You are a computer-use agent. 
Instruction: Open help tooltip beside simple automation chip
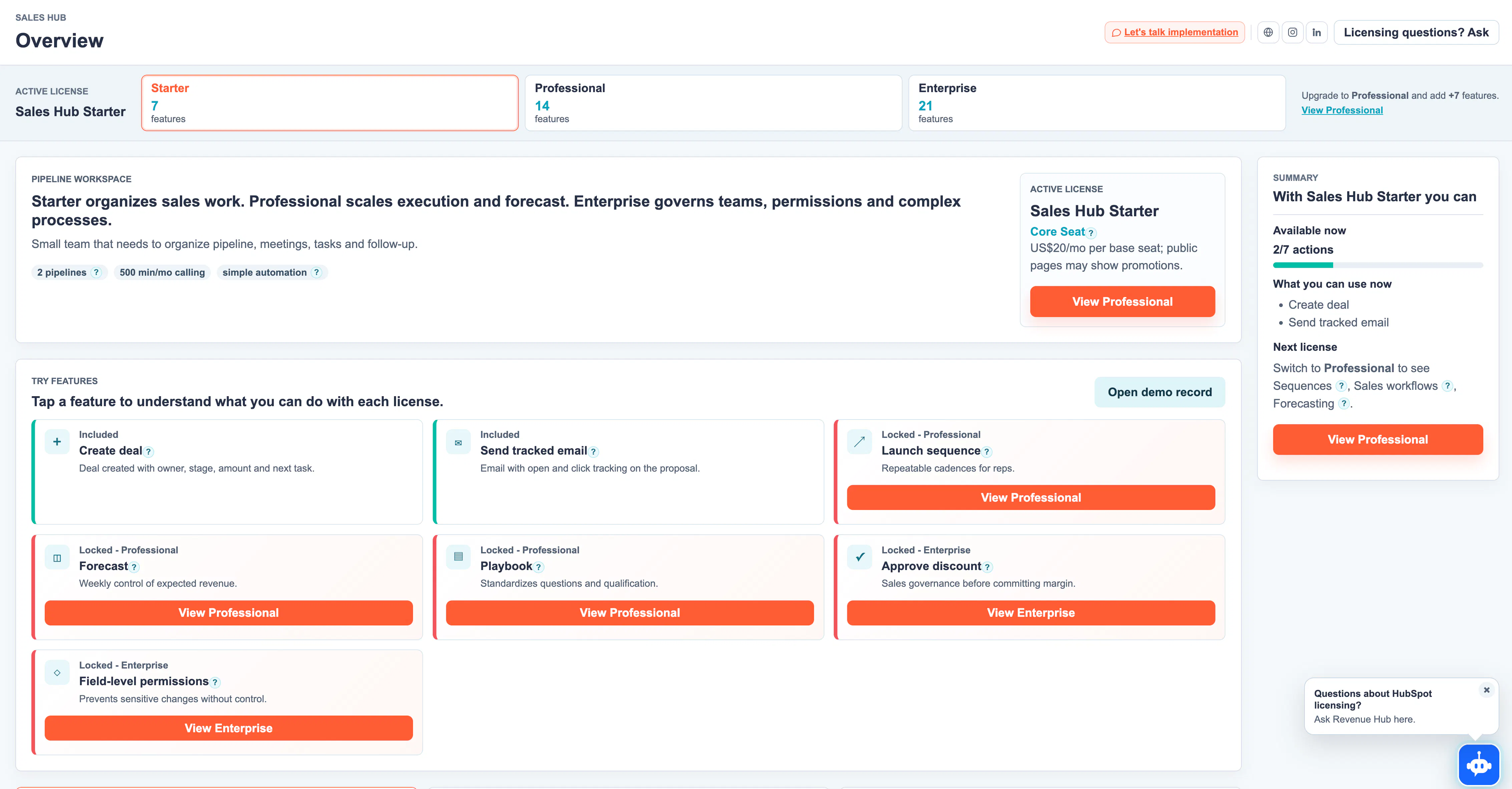[317, 272]
